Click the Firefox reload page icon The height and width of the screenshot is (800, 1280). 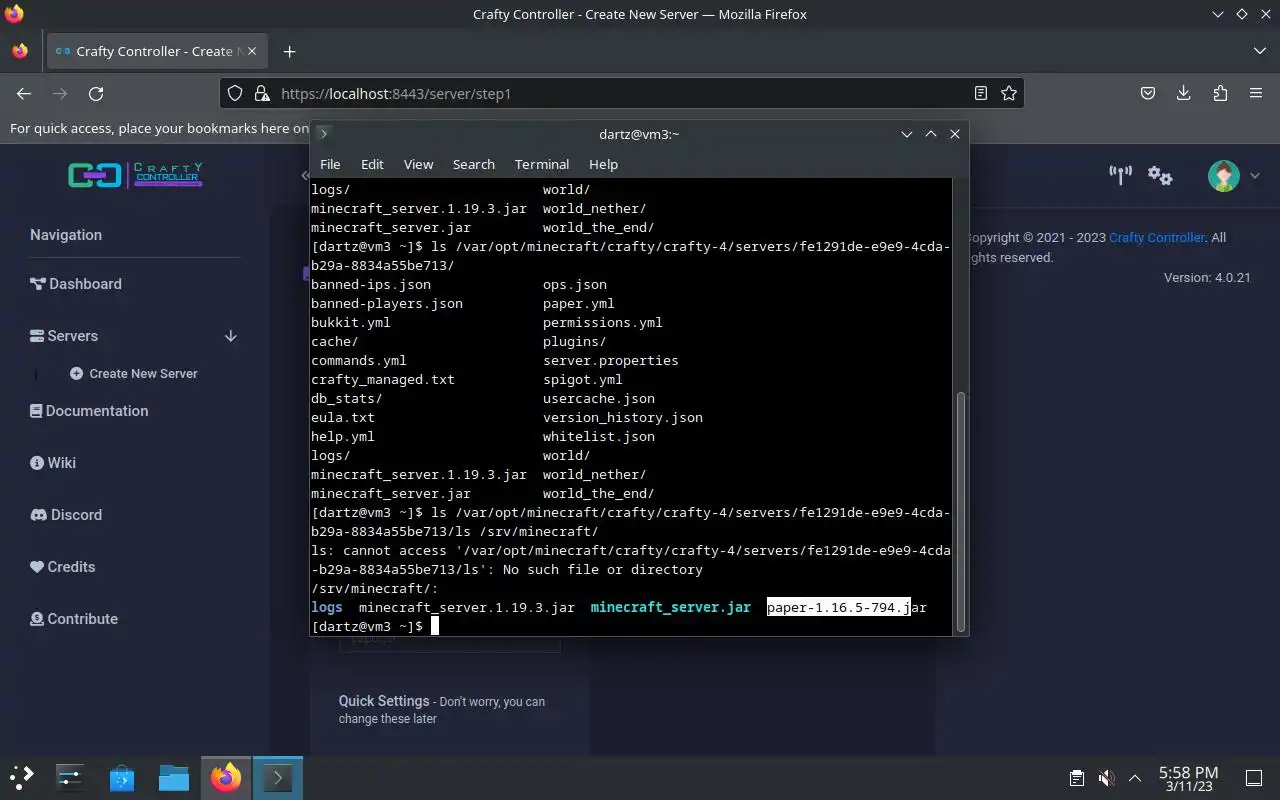96,93
